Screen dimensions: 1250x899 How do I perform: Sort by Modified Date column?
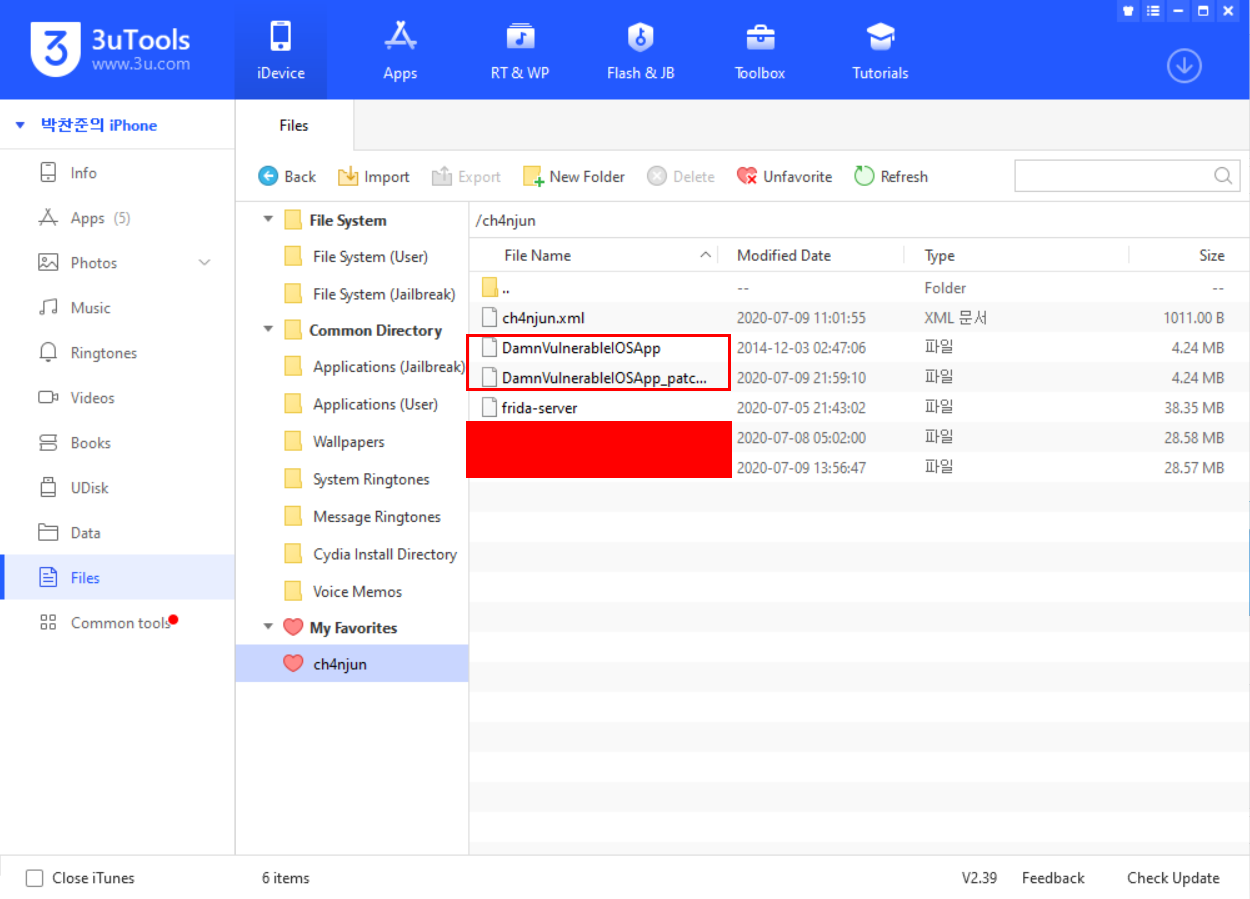click(x=813, y=255)
